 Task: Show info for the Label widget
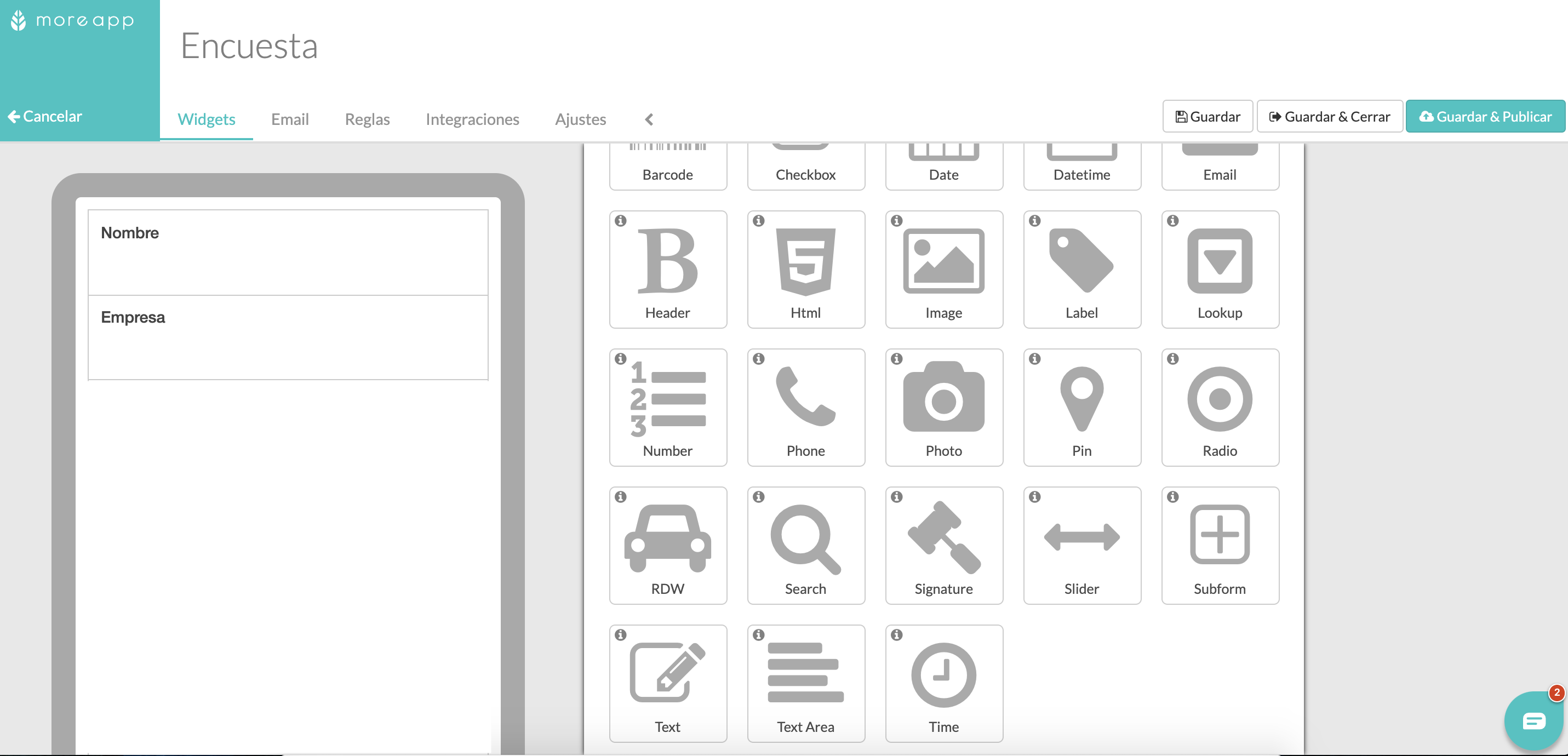point(1035,221)
